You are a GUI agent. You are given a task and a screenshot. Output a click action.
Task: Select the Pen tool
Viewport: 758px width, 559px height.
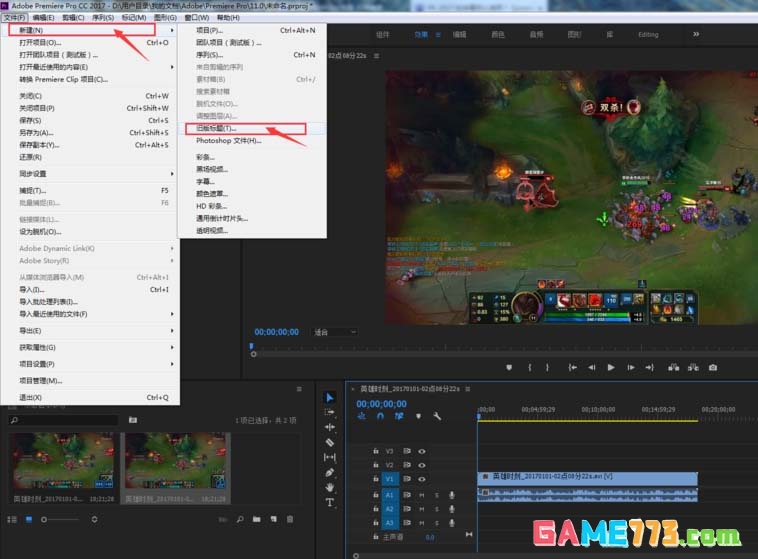(x=330, y=472)
